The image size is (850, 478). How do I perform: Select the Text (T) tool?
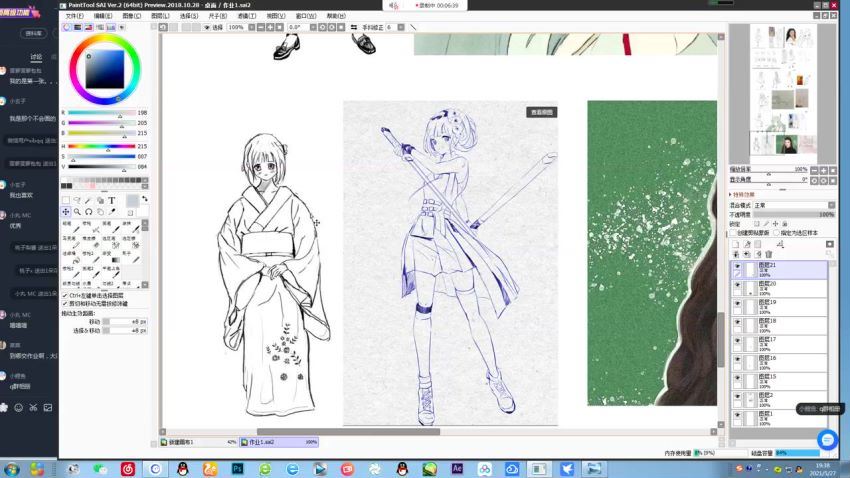point(112,200)
